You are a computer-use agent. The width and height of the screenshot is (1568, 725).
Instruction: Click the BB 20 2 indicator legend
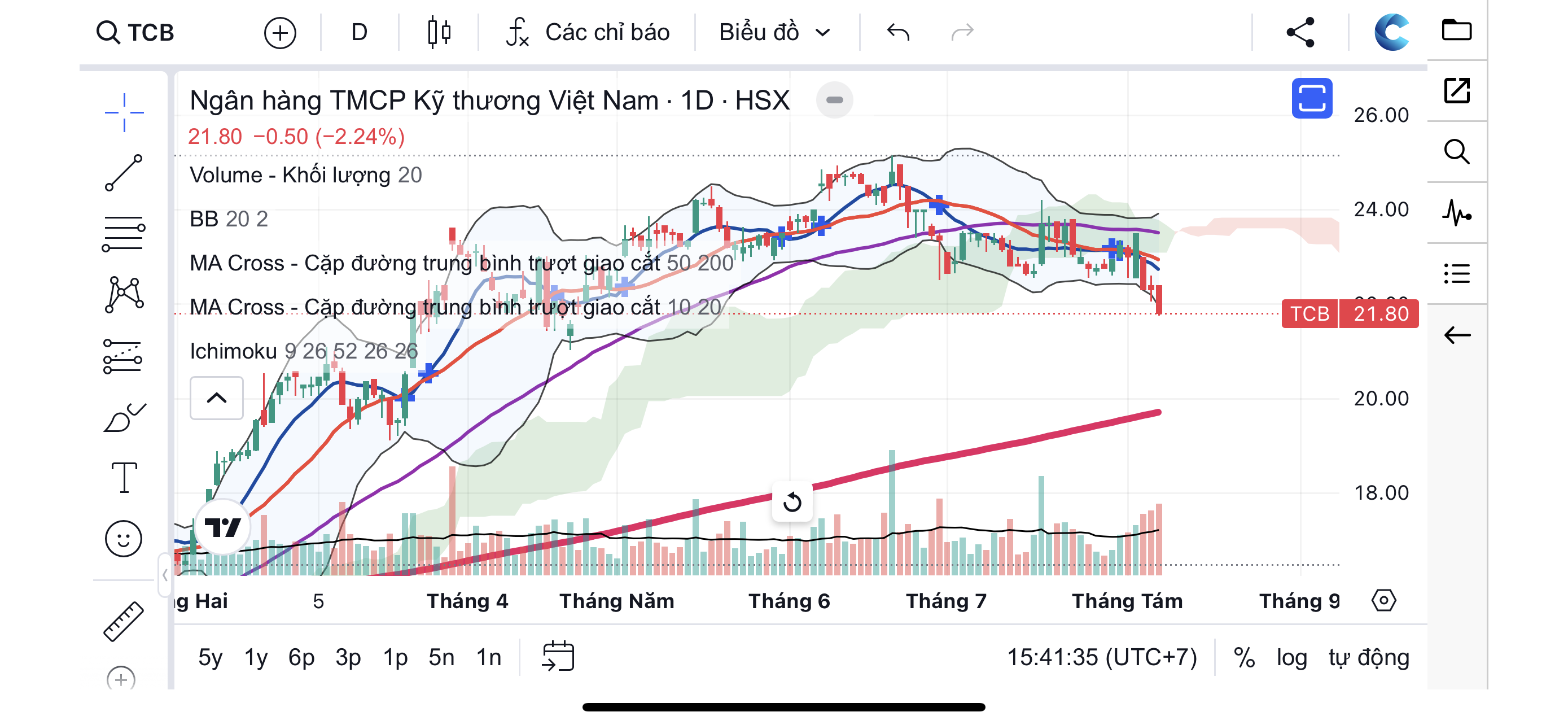click(x=228, y=219)
